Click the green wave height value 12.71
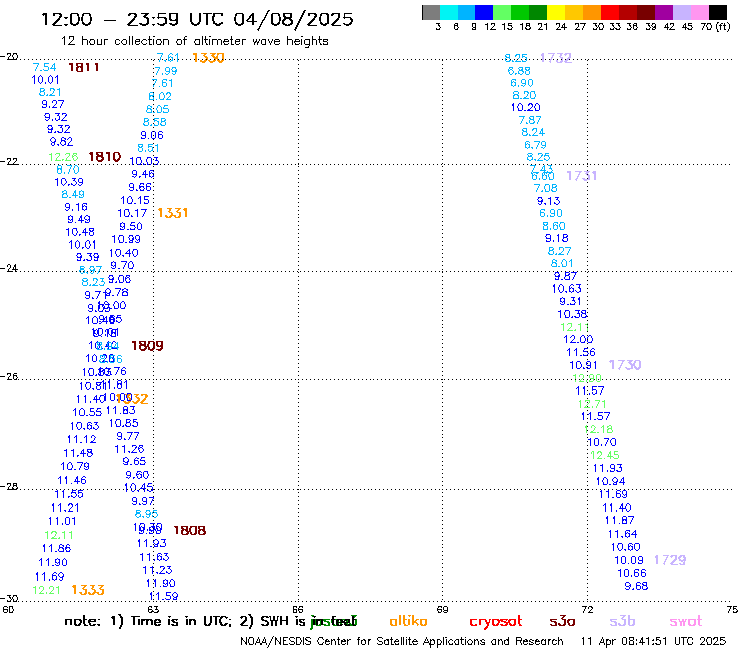The image size is (740, 650). pos(592,404)
